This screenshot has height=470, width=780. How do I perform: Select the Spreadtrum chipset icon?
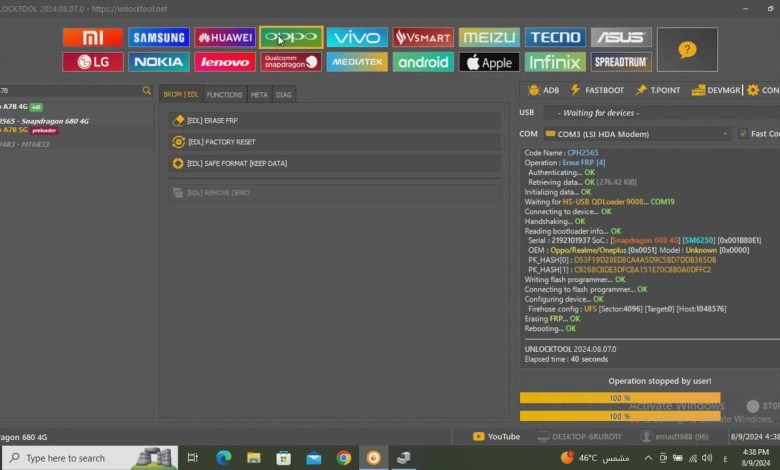(x=621, y=62)
